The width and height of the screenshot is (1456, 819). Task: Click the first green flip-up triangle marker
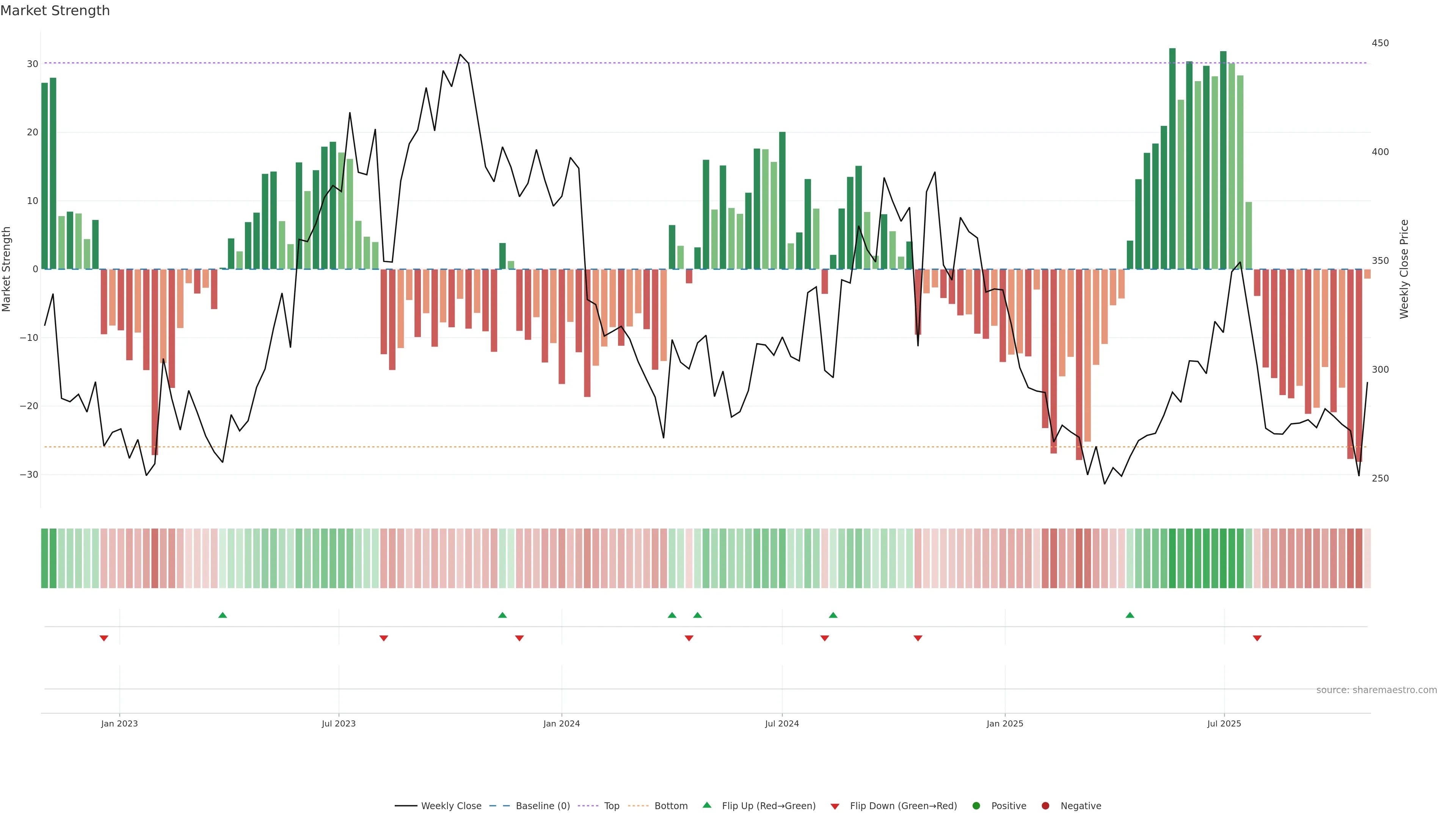(223, 615)
